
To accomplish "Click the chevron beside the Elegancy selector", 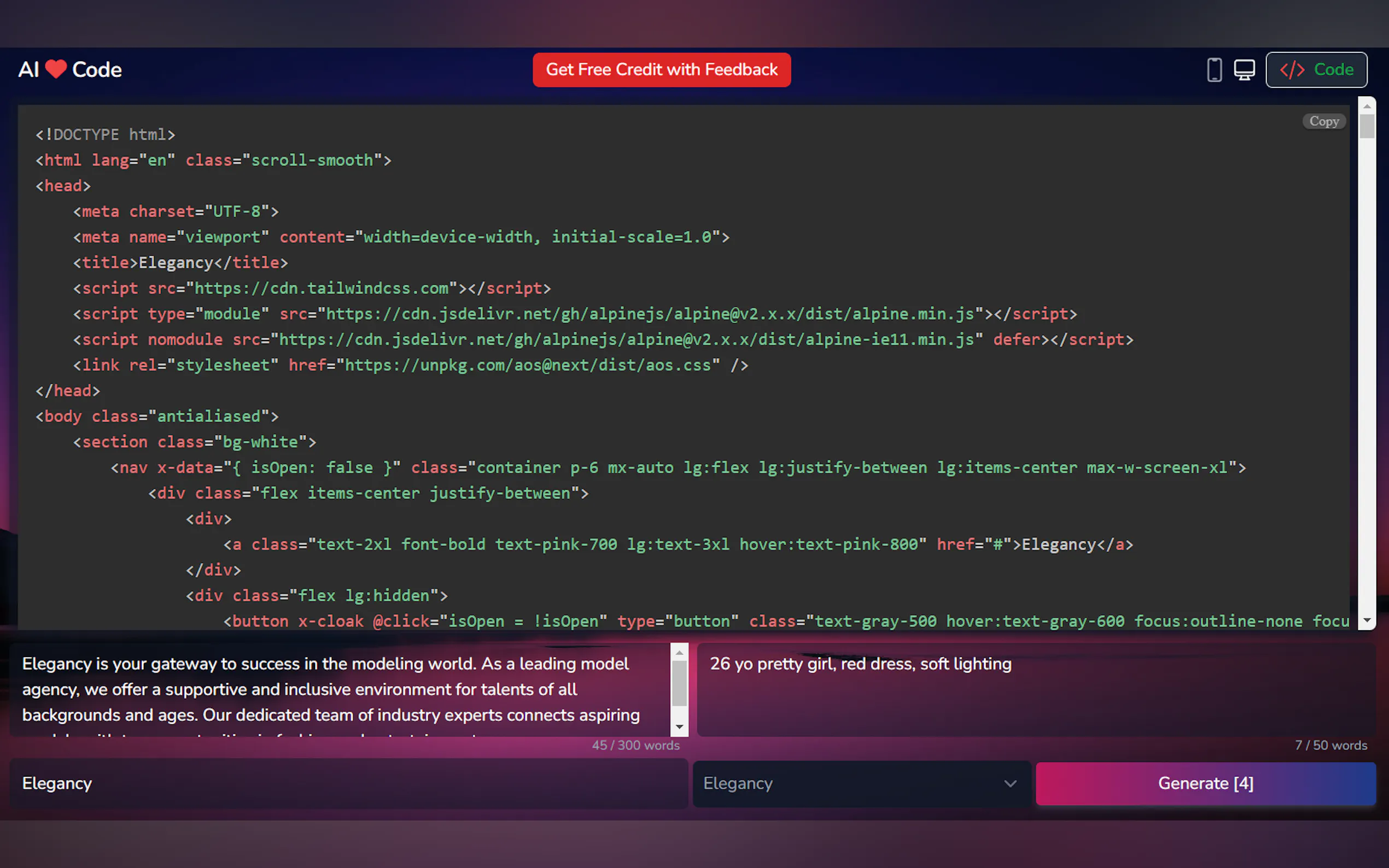I will coord(1009,784).
